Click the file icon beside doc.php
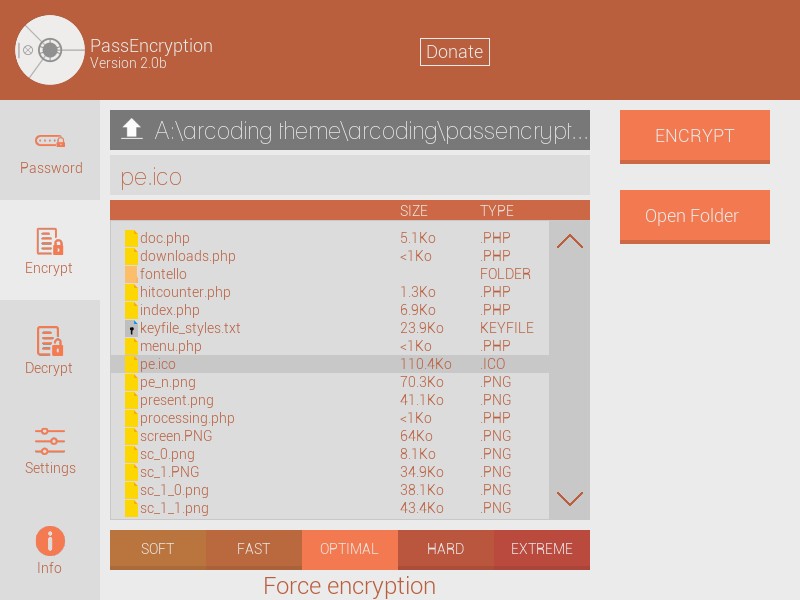The width and height of the screenshot is (800, 600). [x=131, y=238]
